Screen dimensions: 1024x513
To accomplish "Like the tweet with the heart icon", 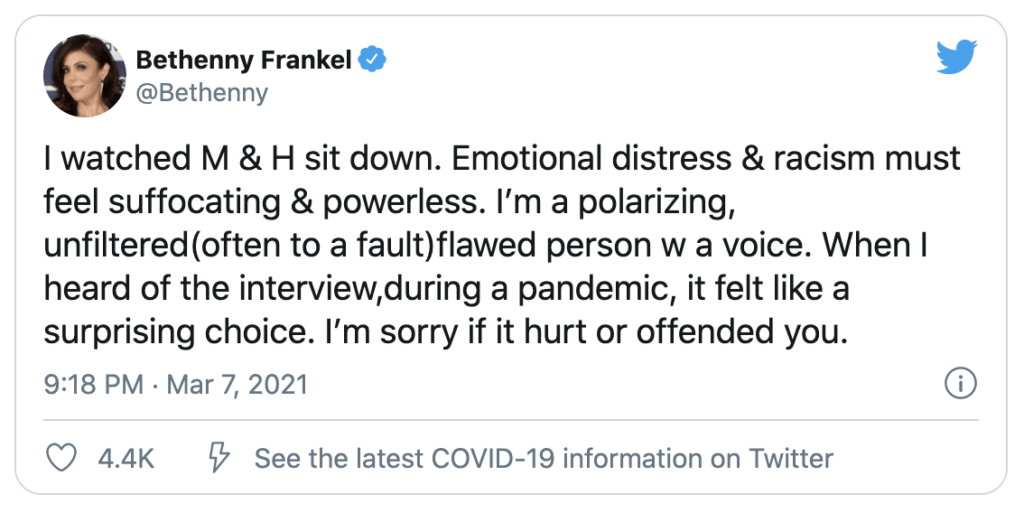I will click(62, 458).
